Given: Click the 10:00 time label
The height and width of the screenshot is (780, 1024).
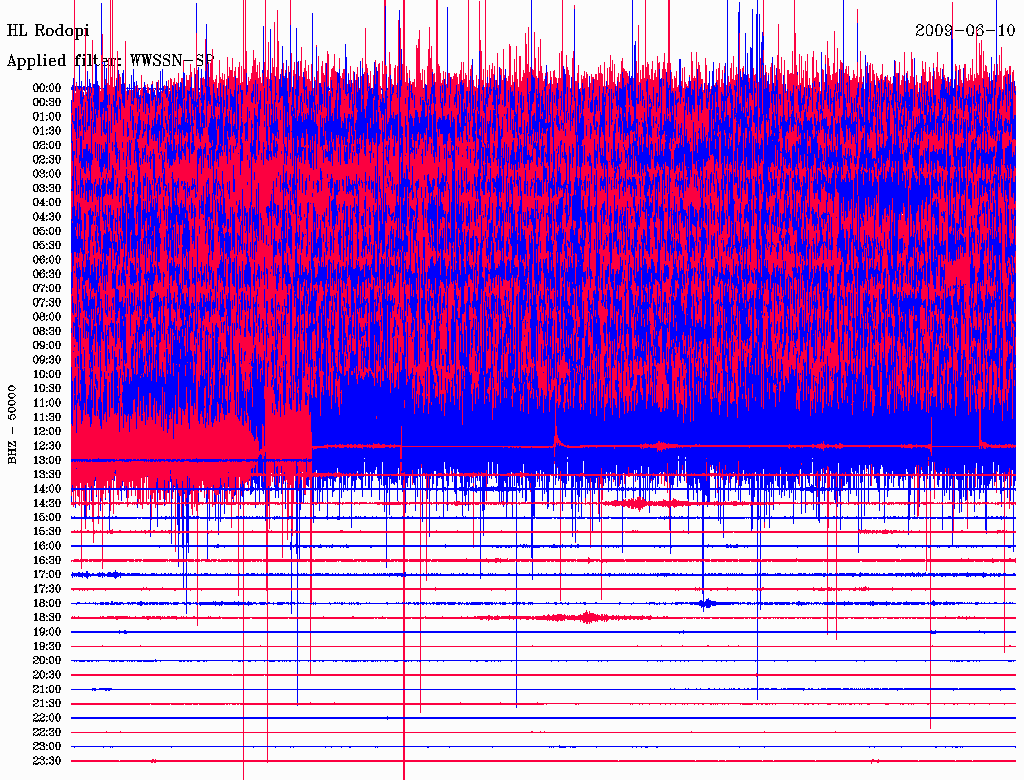Looking at the screenshot, I should [47, 374].
